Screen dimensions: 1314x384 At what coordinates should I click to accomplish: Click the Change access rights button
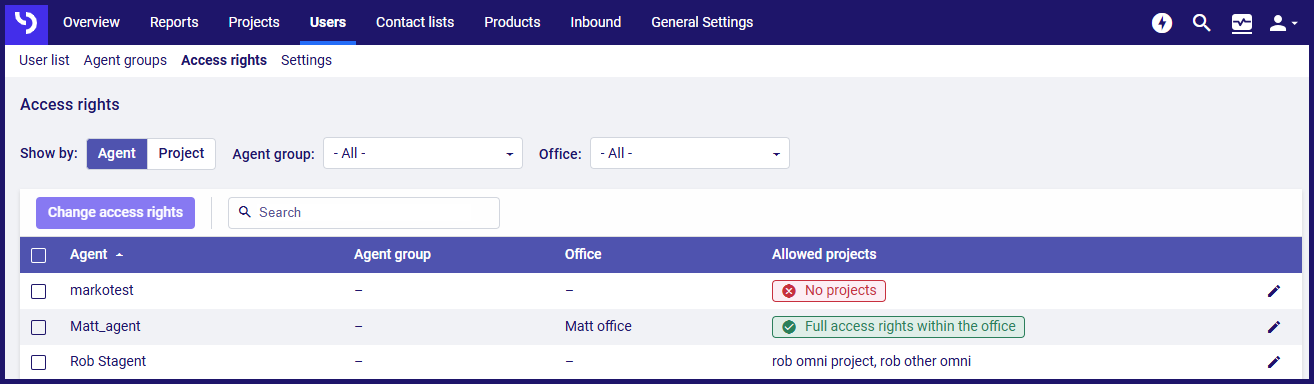pos(116,212)
